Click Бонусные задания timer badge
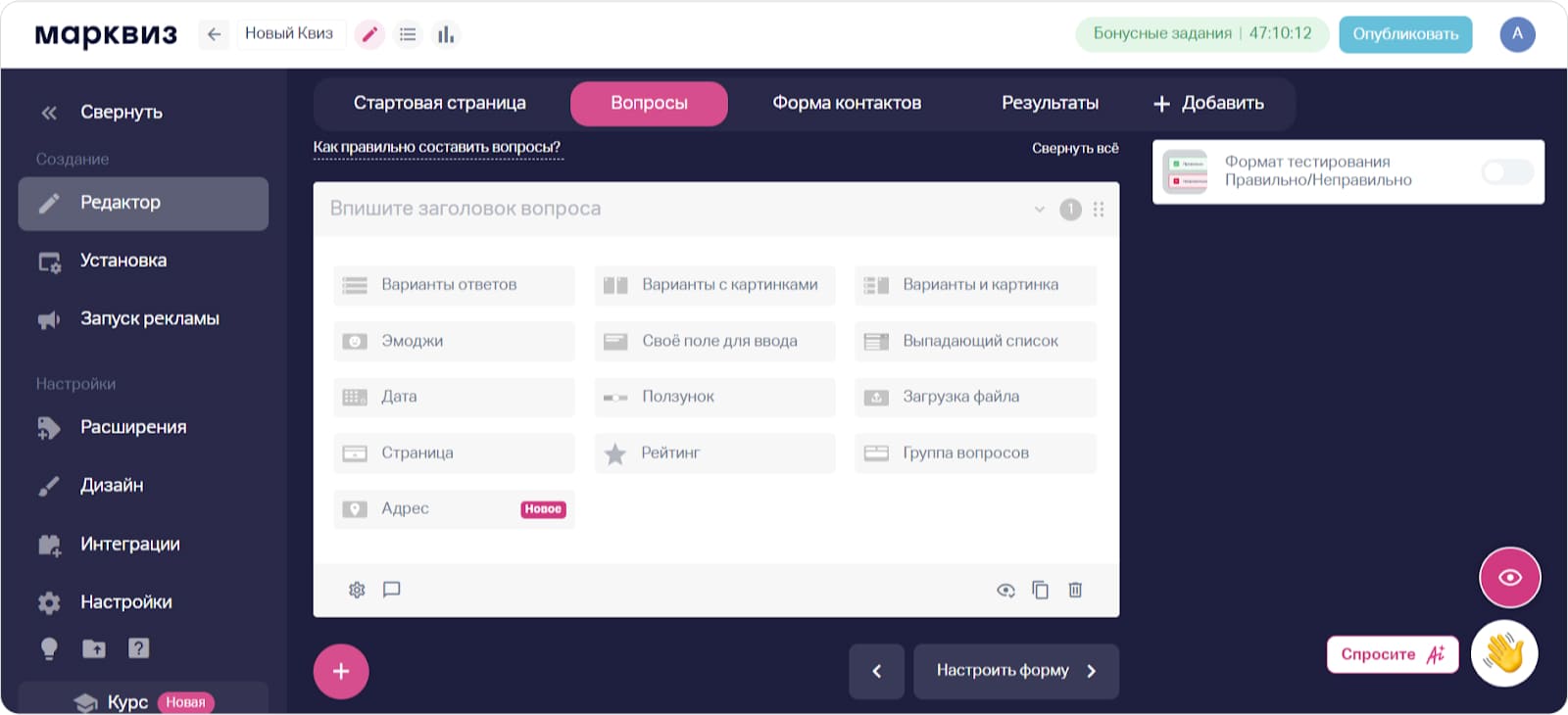 point(1202,34)
